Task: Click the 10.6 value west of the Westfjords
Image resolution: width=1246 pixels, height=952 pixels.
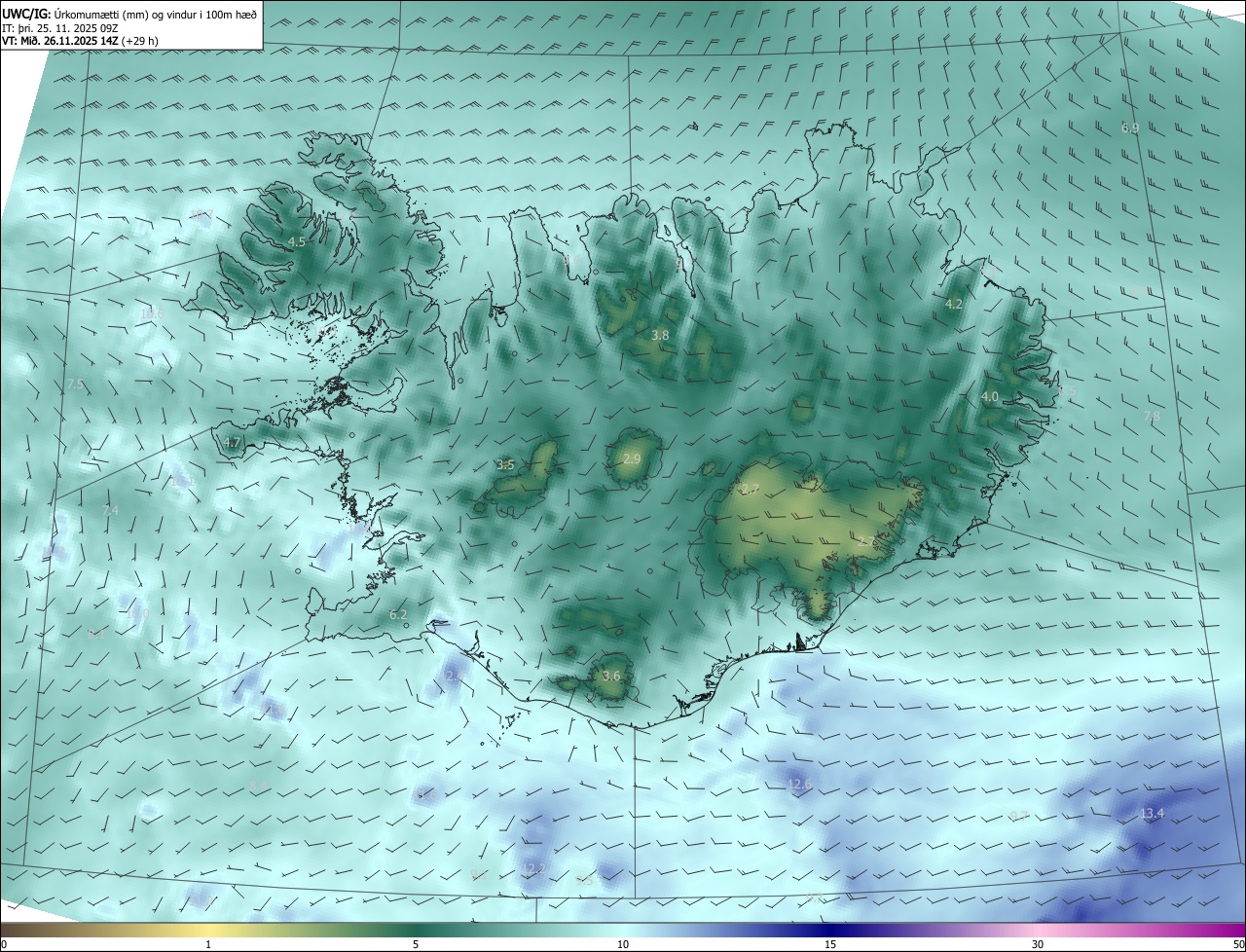Action: click(x=152, y=313)
